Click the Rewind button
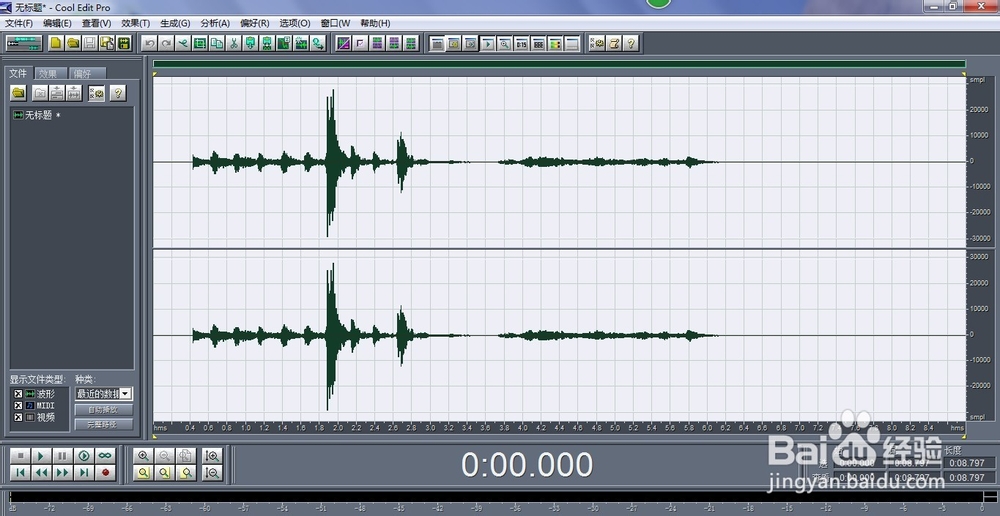This screenshot has height=516, width=1000. (x=41, y=473)
